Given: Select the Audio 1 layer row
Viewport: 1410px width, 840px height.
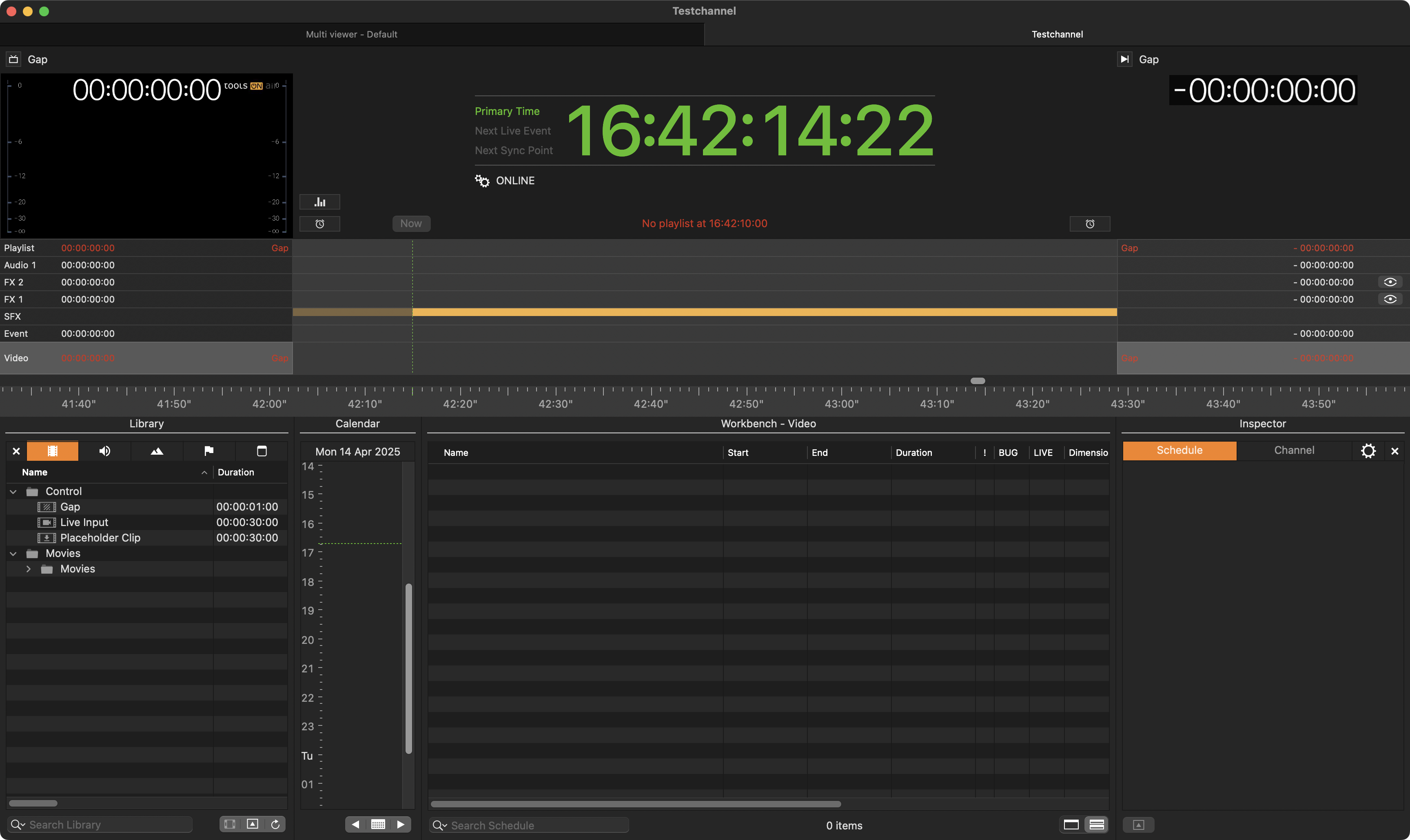Looking at the screenshot, I should pyautogui.click(x=146, y=265).
